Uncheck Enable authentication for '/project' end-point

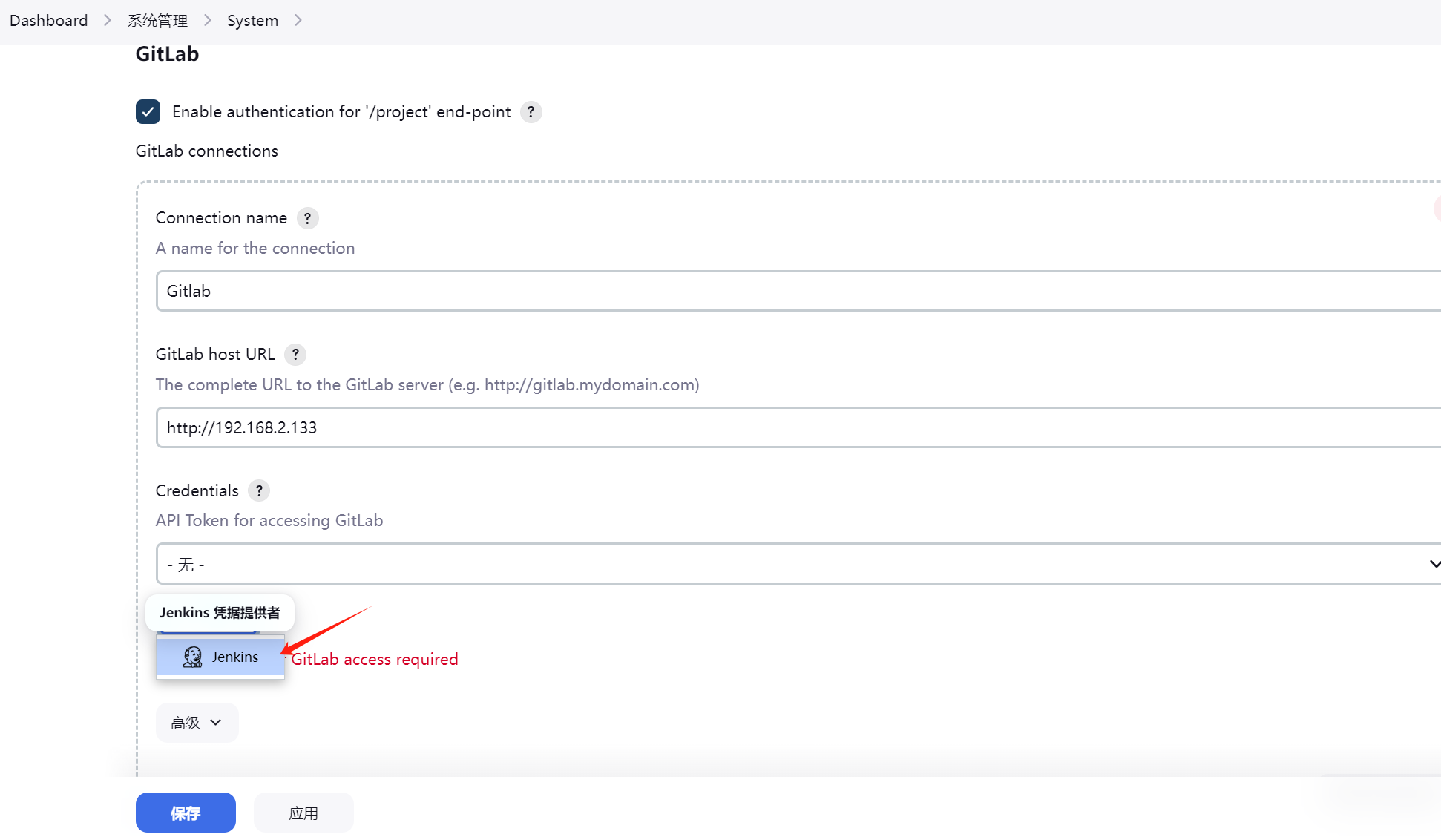pyautogui.click(x=148, y=111)
